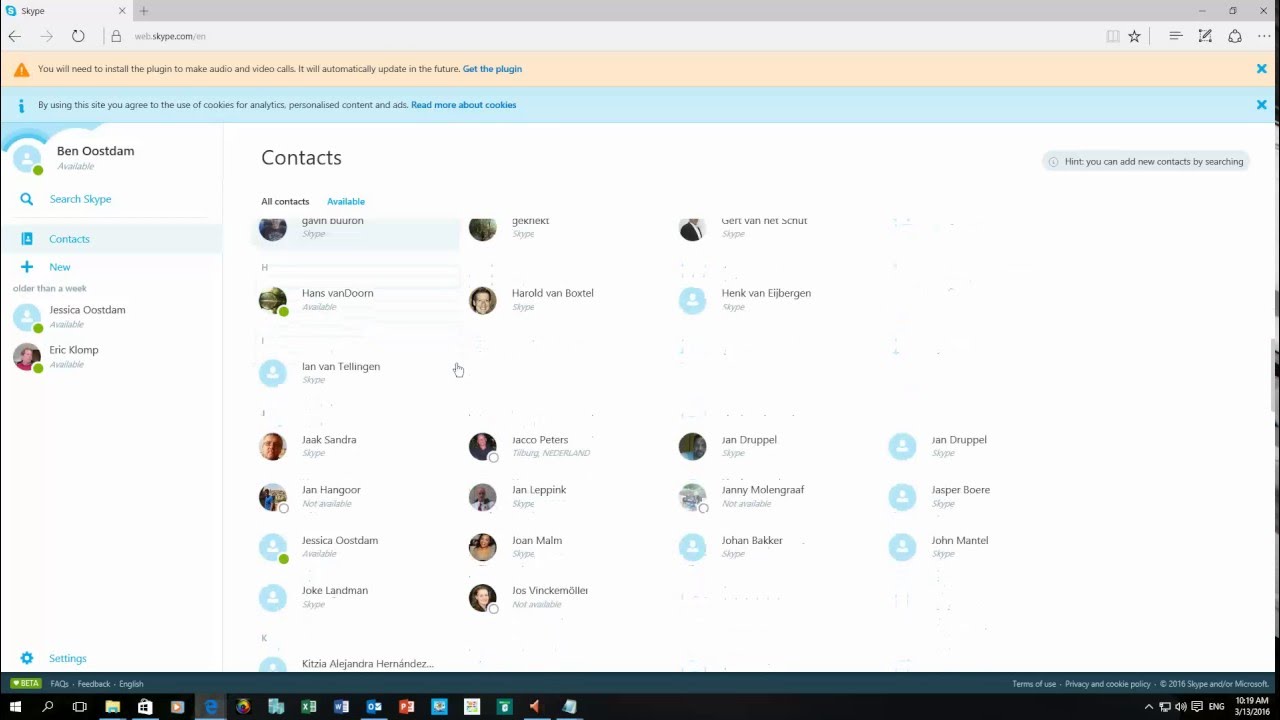Screen dimensions: 1280x720
Task: Open the Windows Store taskbar icon
Action: pos(145,707)
